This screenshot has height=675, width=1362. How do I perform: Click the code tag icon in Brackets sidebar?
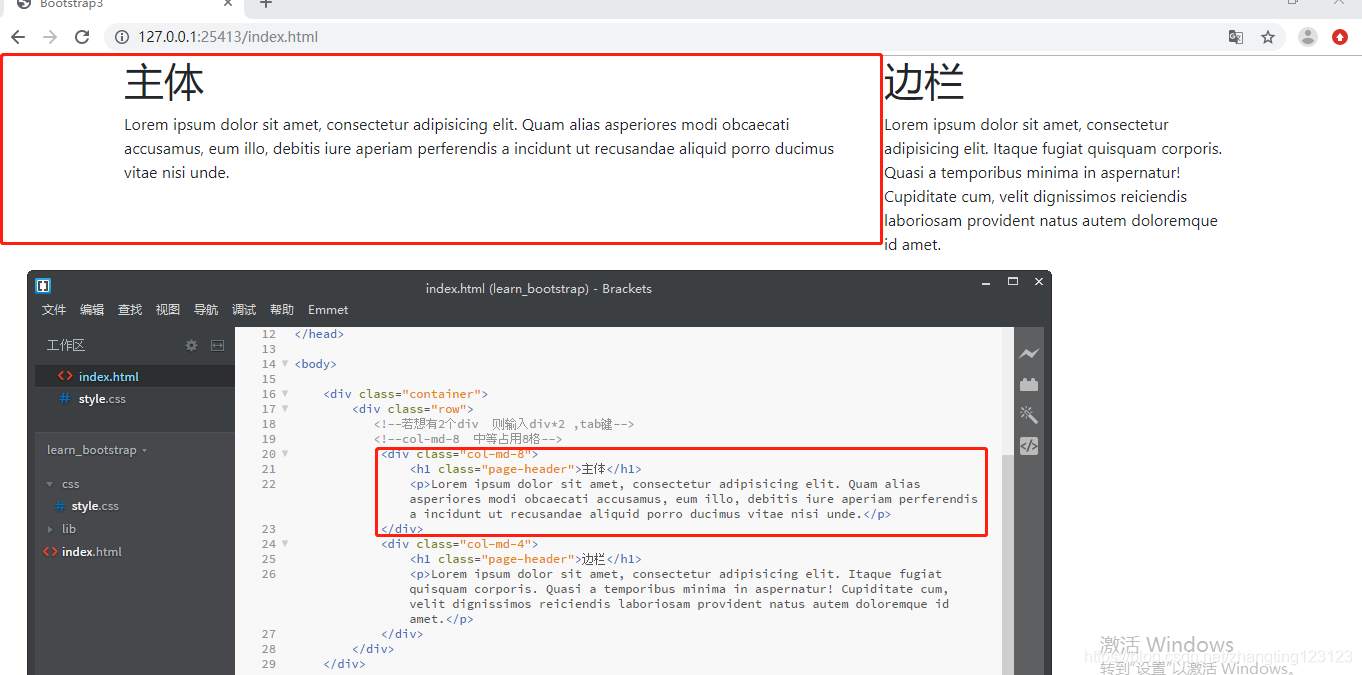[x=1029, y=446]
